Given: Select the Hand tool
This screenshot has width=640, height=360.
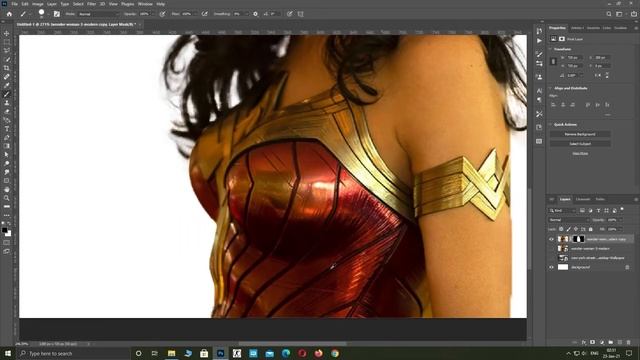Looking at the screenshot, I should tap(7, 189).
